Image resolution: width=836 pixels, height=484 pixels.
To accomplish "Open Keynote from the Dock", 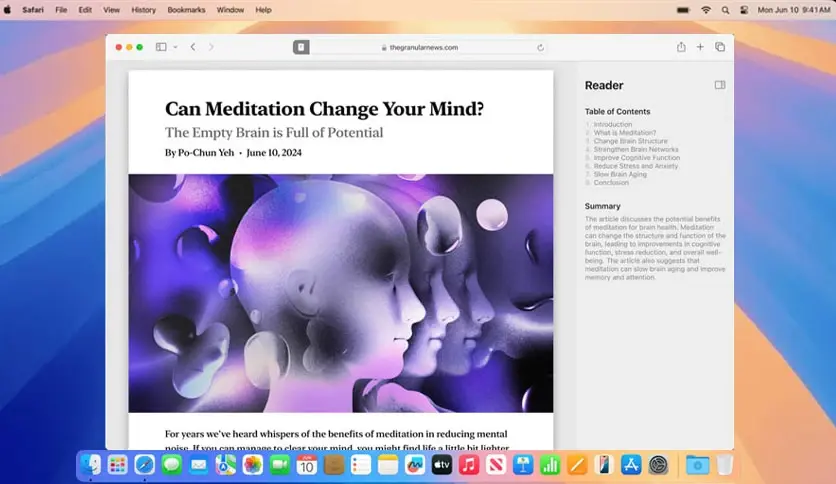I will [x=523, y=465].
